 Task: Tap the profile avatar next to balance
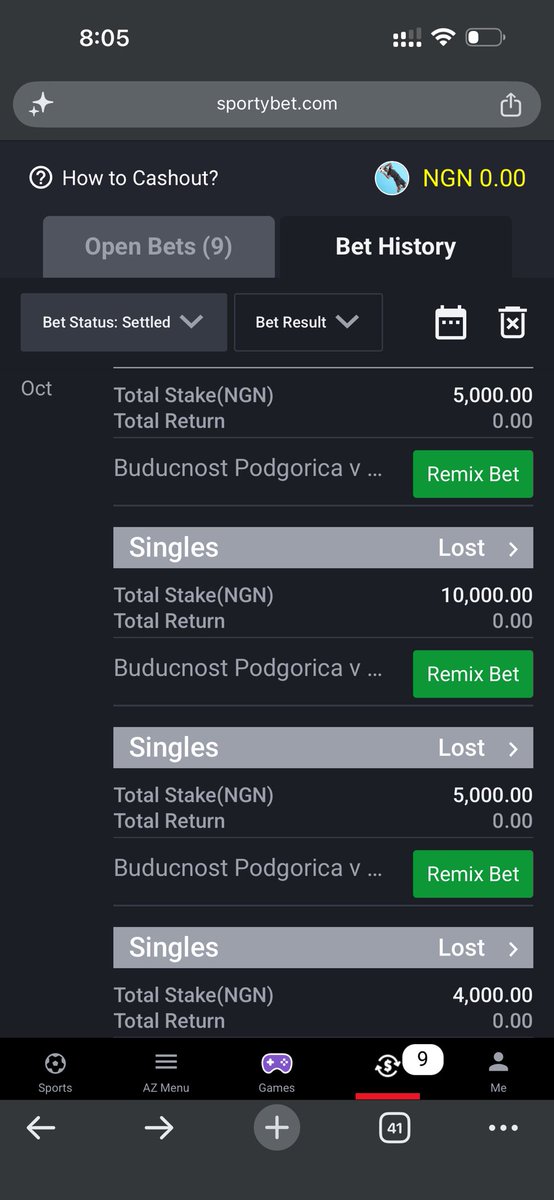pos(392,178)
